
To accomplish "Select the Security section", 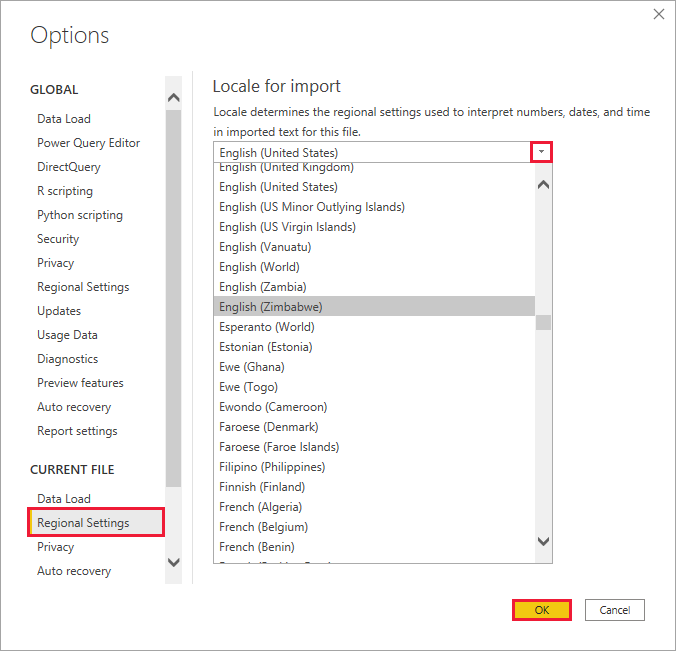I will click(x=58, y=239).
